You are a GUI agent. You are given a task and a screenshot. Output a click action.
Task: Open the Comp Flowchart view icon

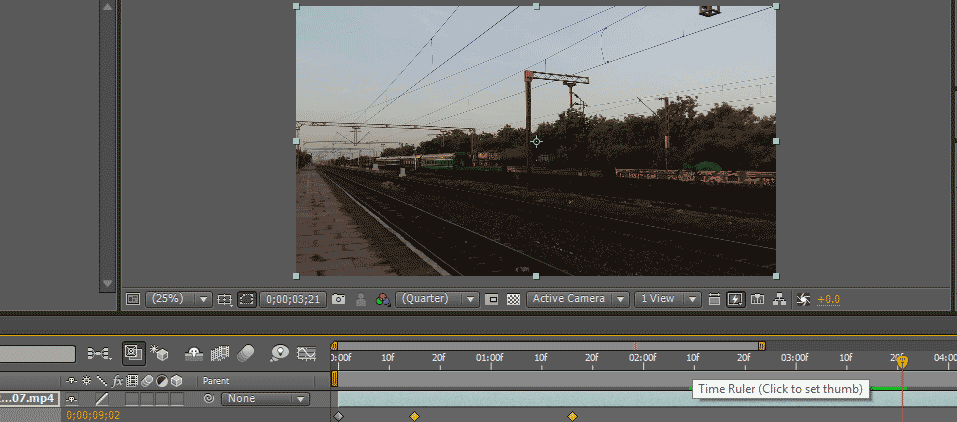coord(779,299)
